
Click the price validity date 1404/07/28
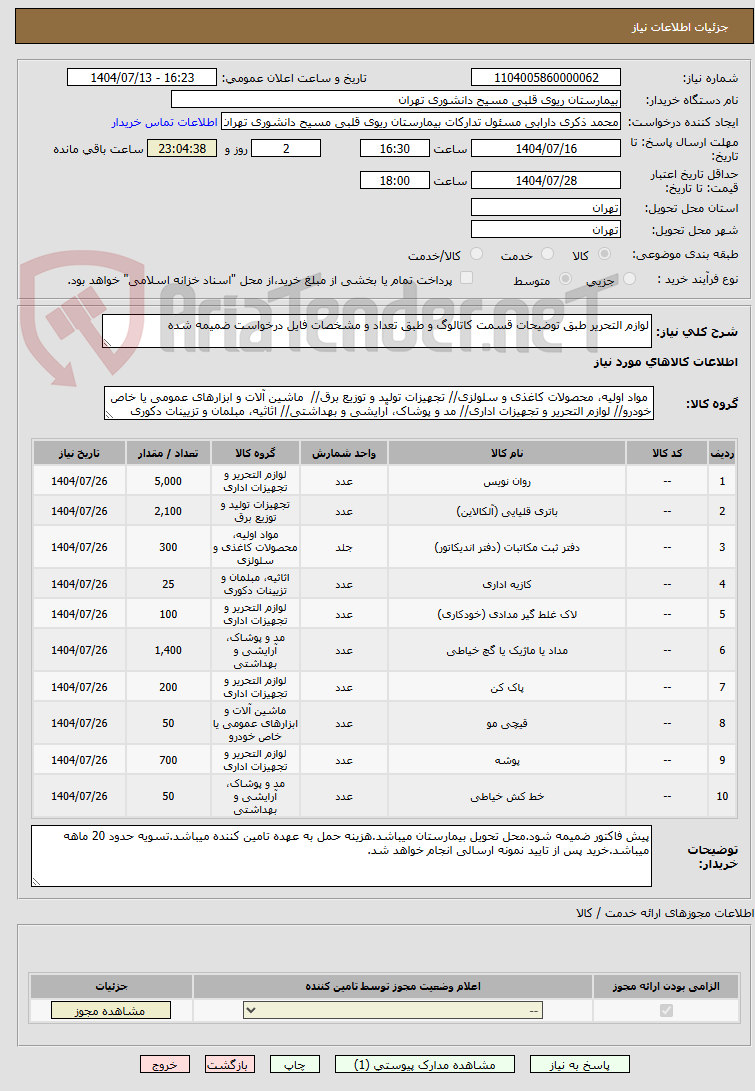tap(546, 180)
